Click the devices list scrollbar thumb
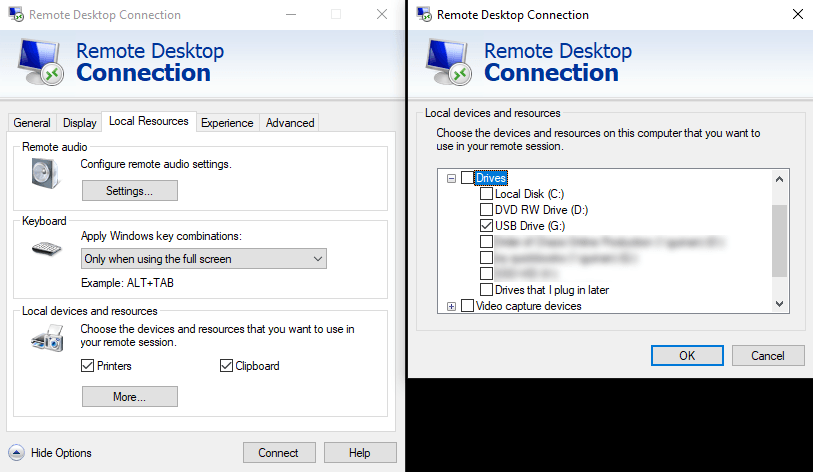The height and width of the screenshot is (472, 813). [x=779, y=241]
